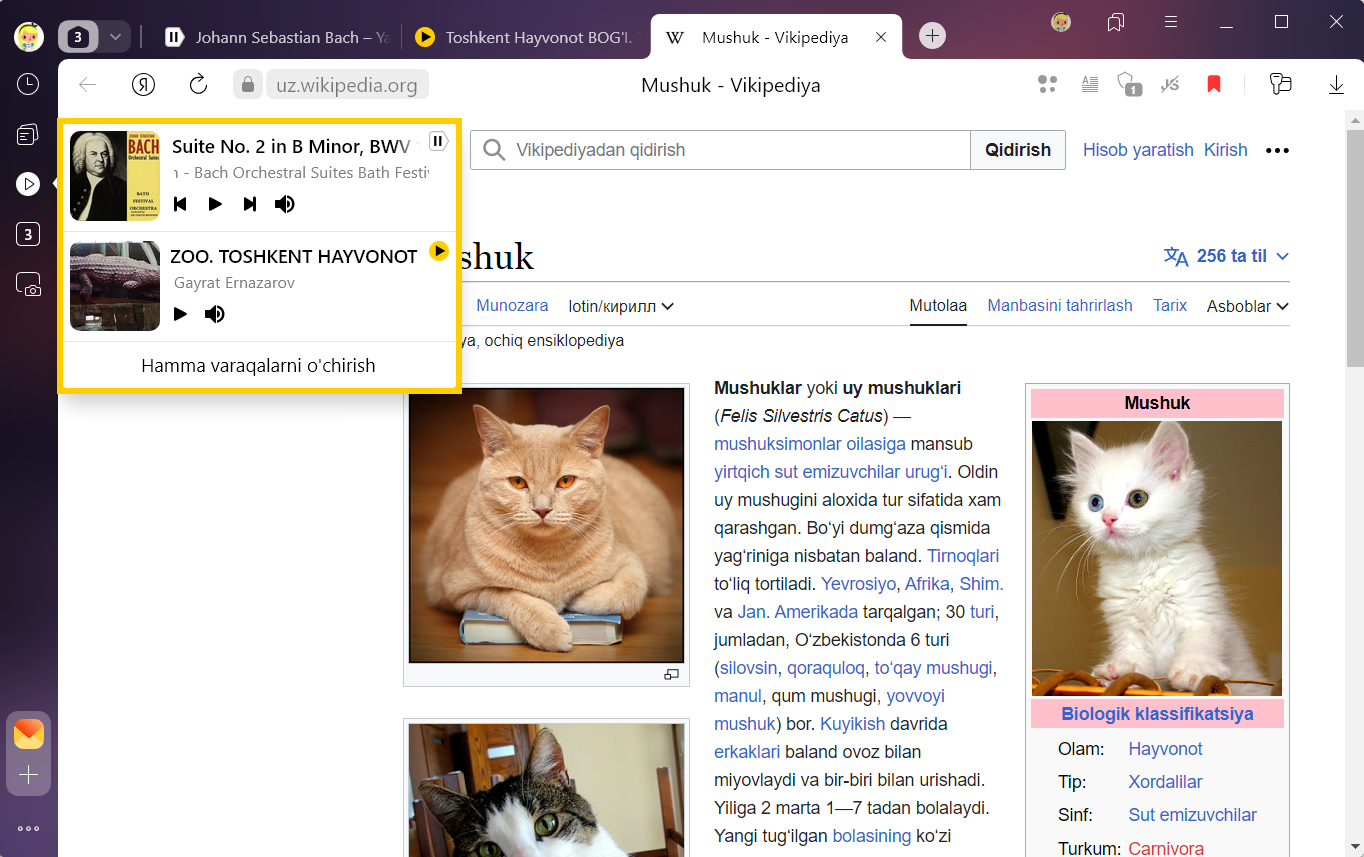The width and height of the screenshot is (1364, 857).
Task: Expand the tab group dropdown arrow
Action: (x=115, y=37)
